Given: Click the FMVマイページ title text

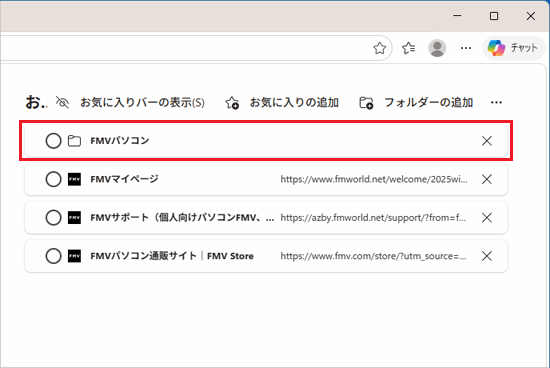Looking at the screenshot, I should coord(125,179).
